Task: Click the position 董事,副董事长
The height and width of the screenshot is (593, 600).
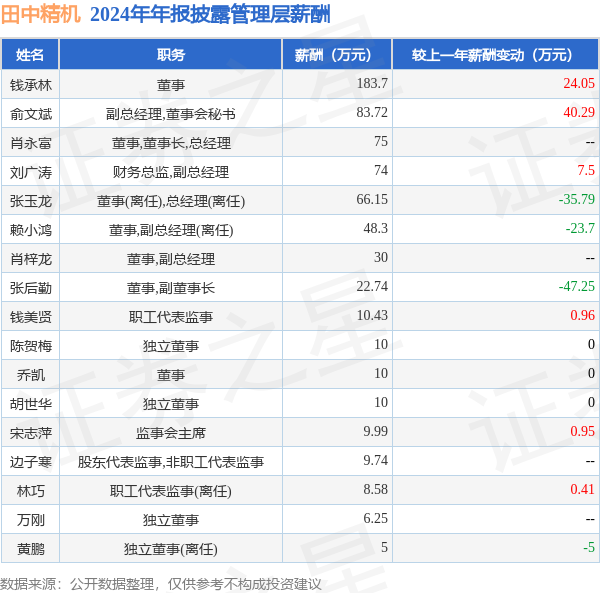Action: 171,288
